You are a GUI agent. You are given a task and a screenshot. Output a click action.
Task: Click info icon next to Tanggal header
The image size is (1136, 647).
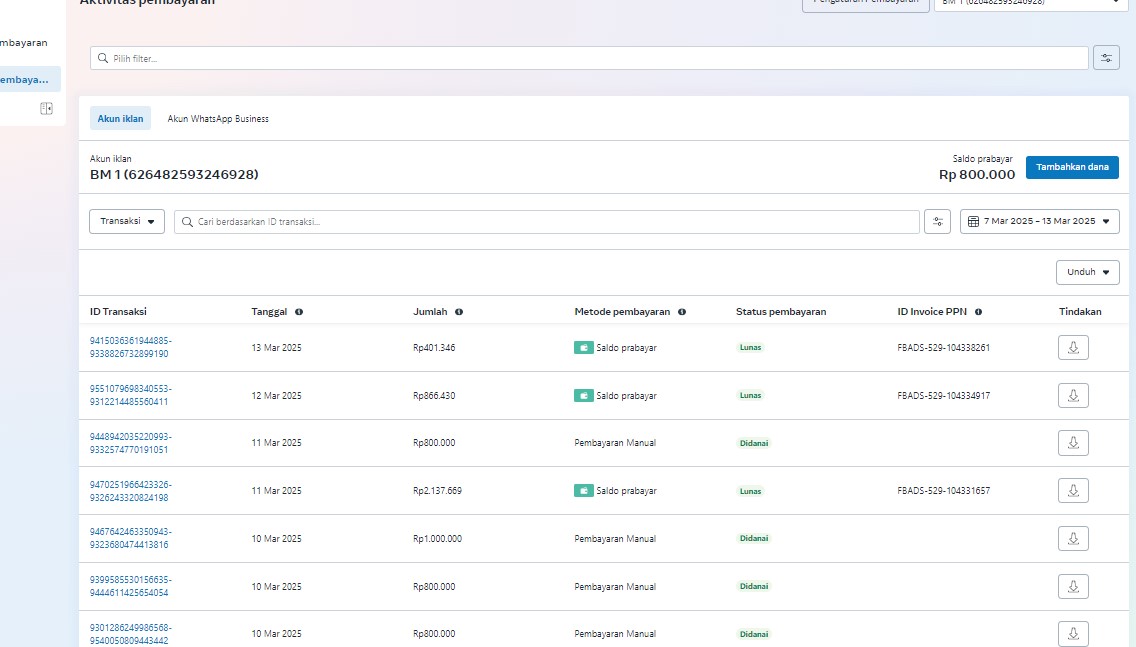point(299,312)
